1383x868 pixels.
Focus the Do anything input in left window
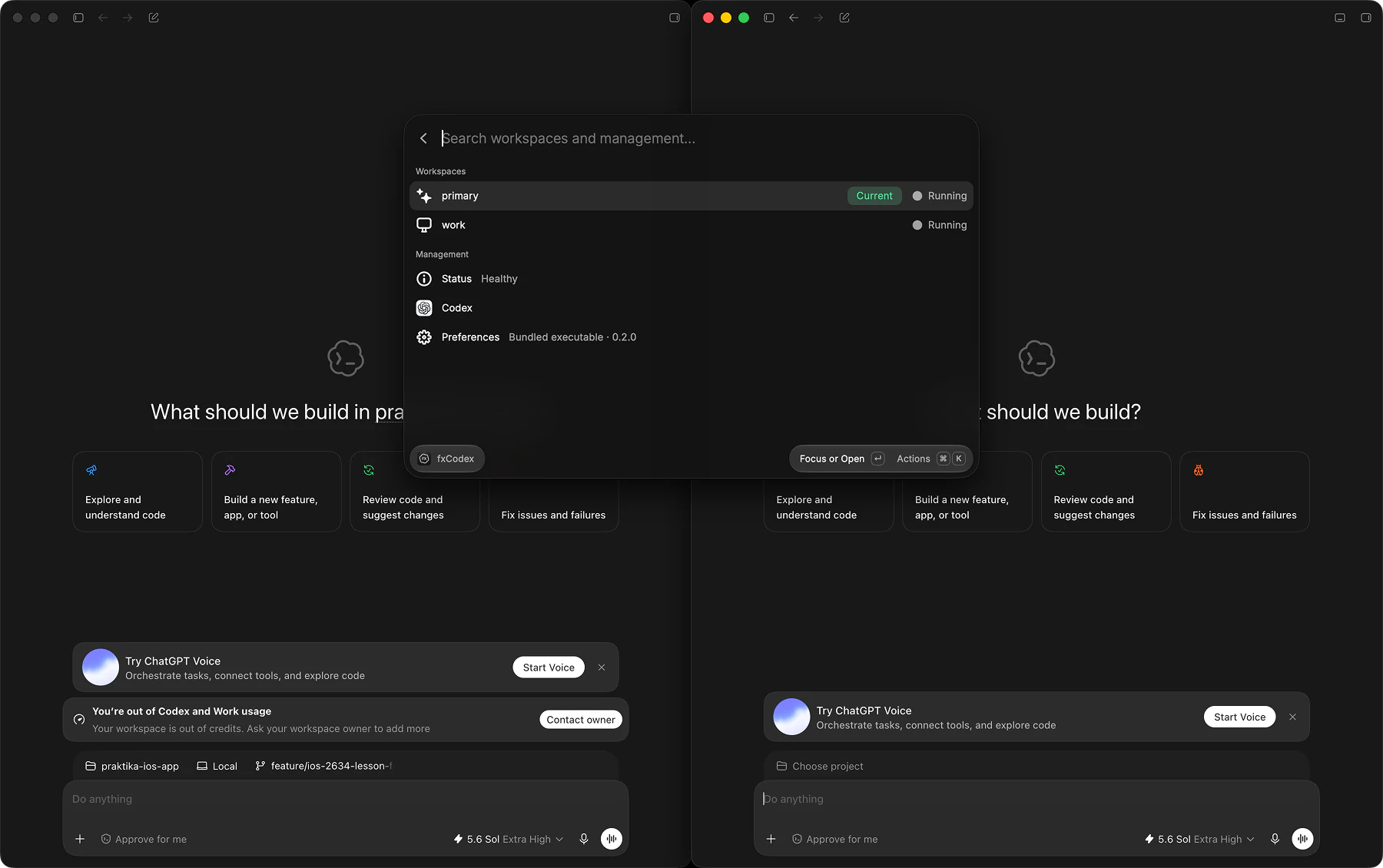click(346, 799)
